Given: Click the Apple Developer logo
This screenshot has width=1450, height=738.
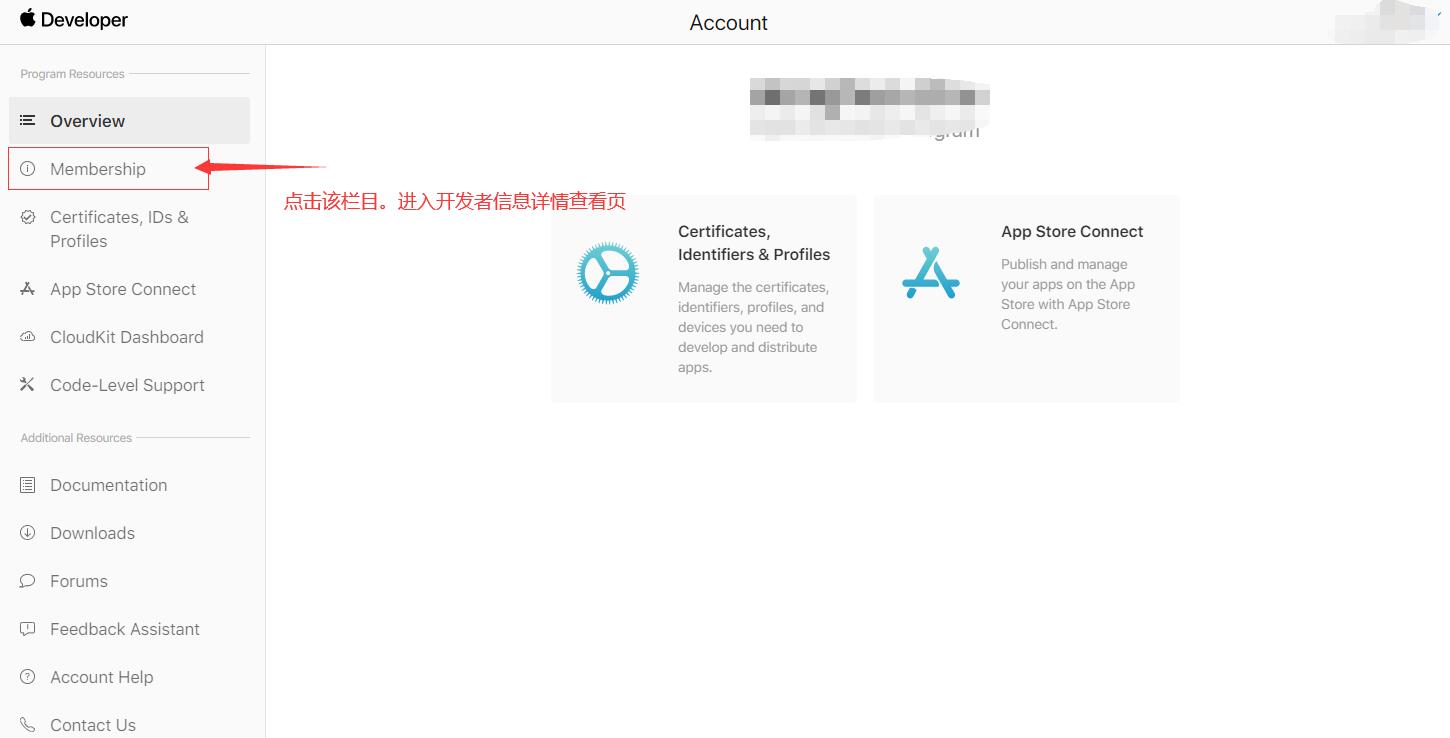Looking at the screenshot, I should [74, 19].
